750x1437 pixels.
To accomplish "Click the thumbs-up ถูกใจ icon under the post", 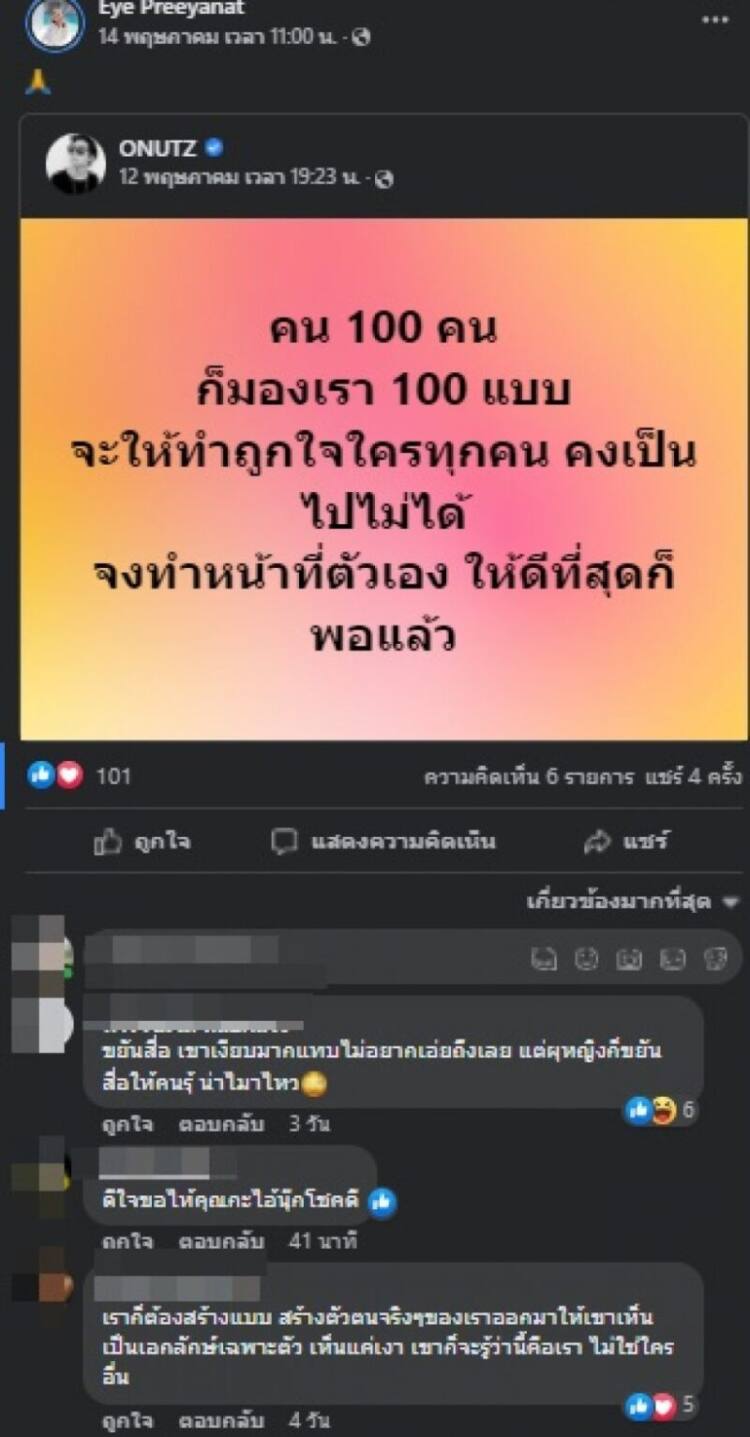I will pos(107,842).
